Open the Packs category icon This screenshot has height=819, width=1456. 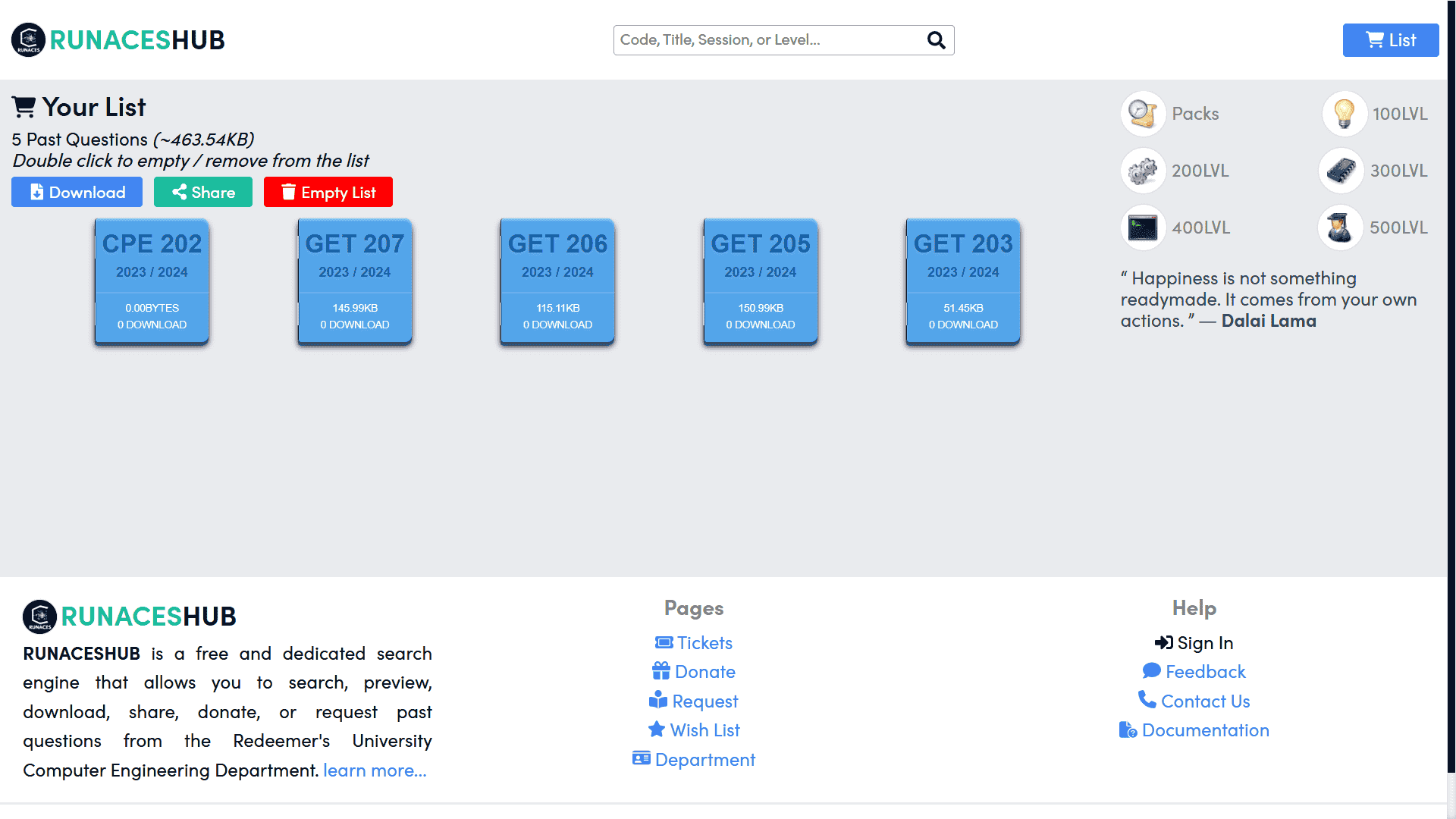(1143, 114)
